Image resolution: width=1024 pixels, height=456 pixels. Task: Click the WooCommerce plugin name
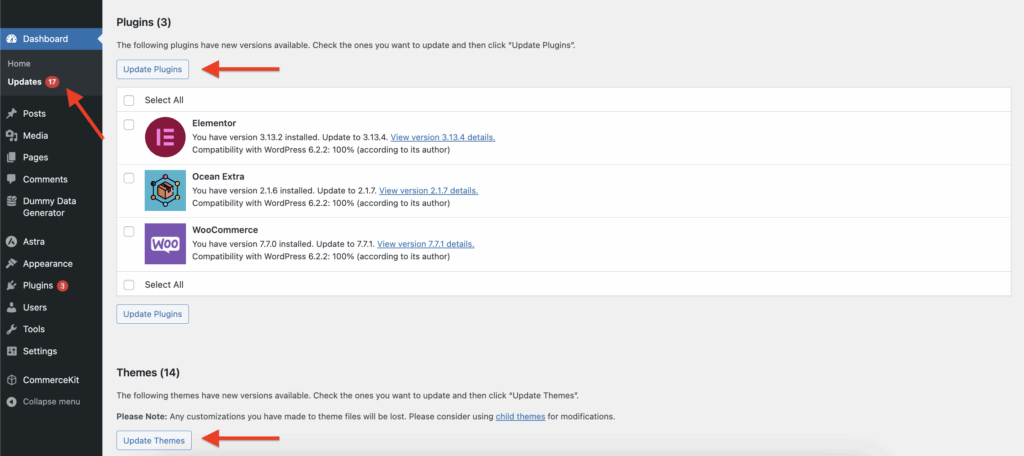pyautogui.click(x=225, y=230)
